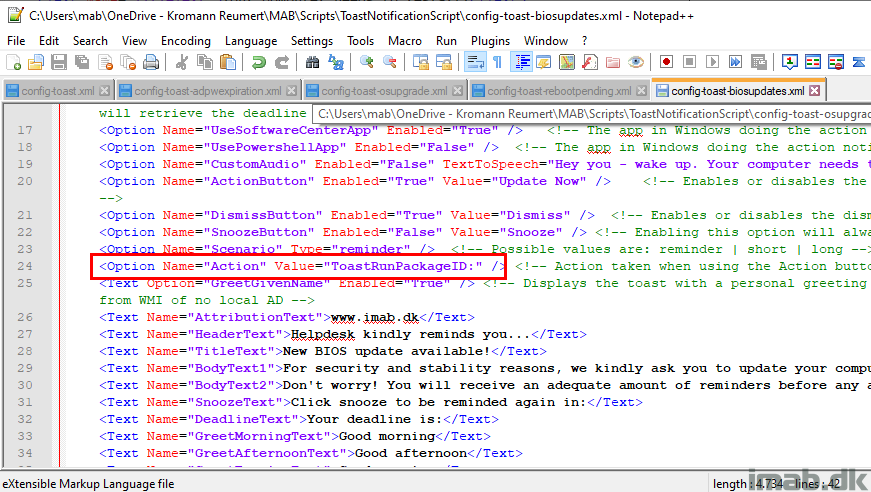Viewport: 871px width, 492px height.
Task: Open a file using the Open toolbar icon
Action: (x=36, y=62)
